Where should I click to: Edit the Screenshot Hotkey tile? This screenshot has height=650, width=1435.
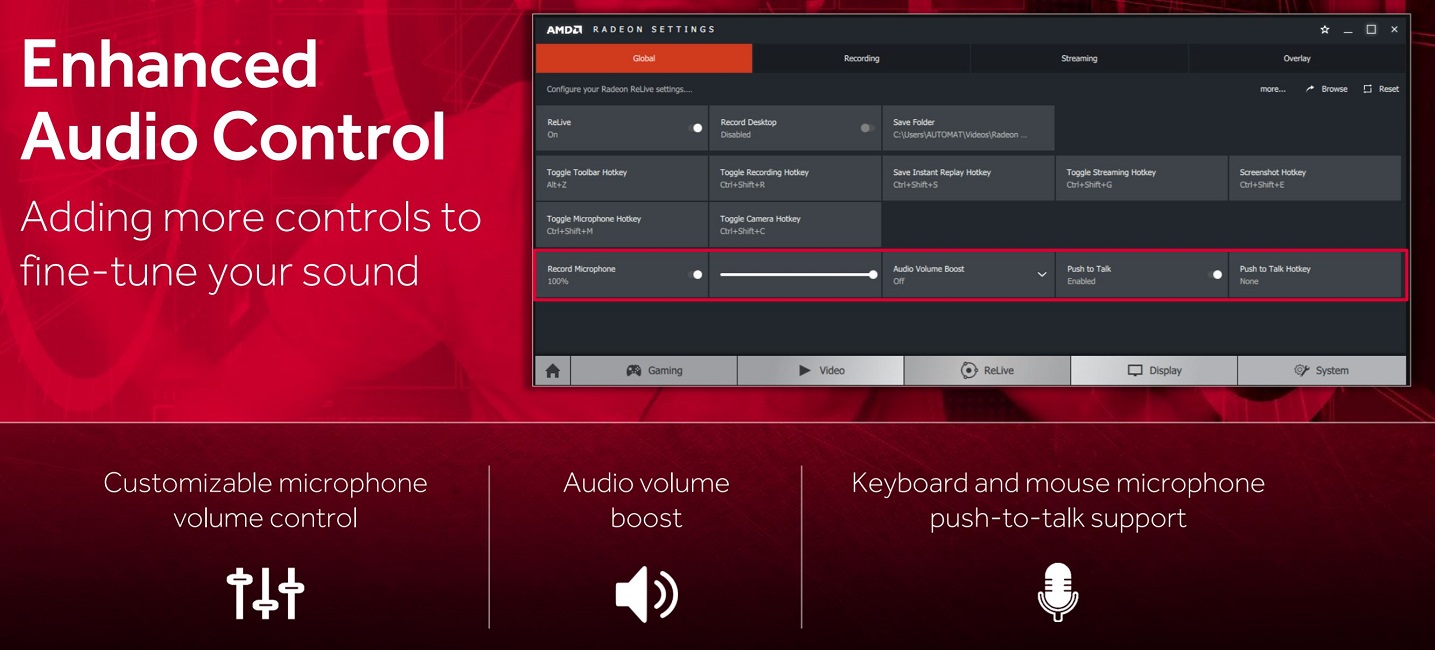click(1315, 178)
